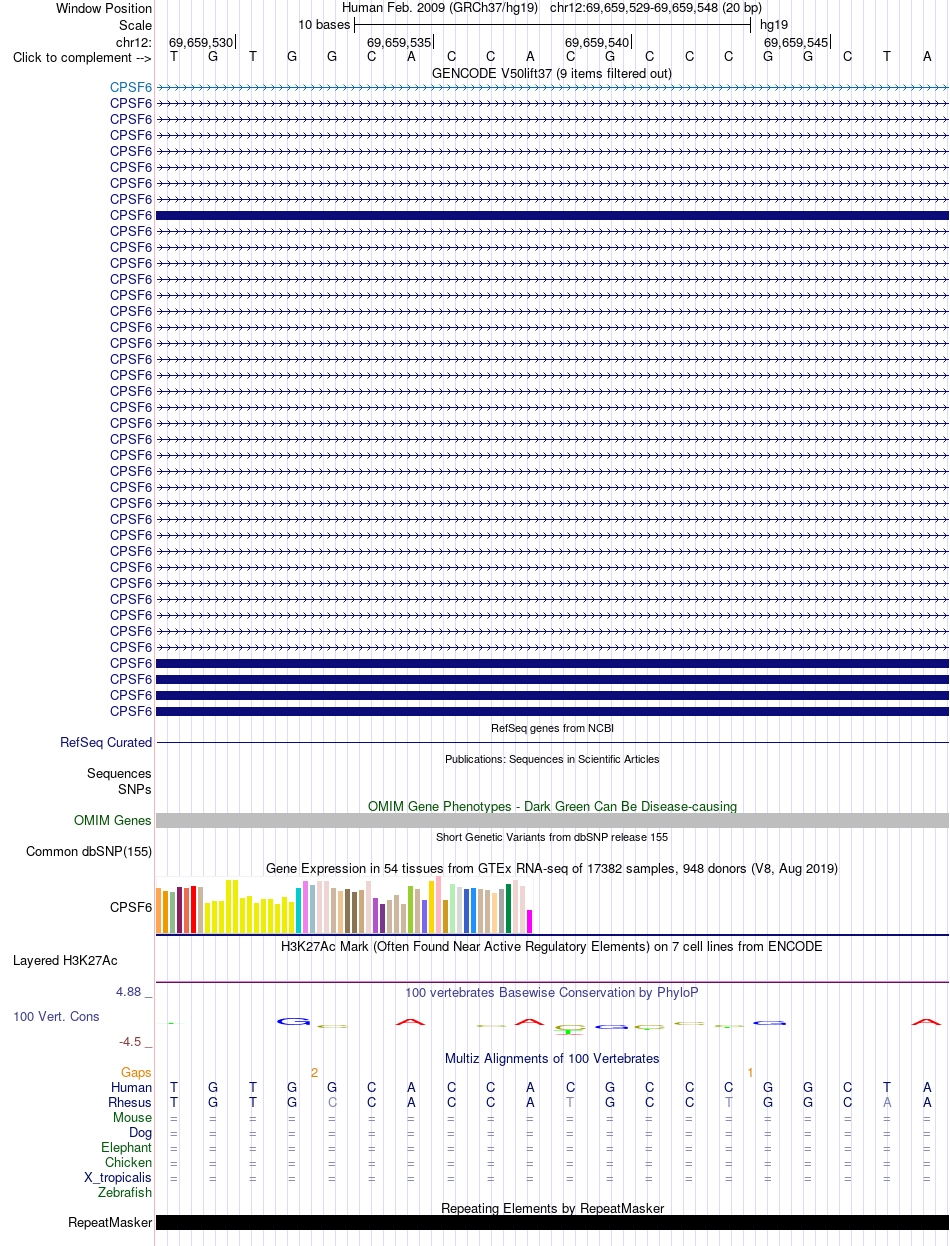Click the magenta last bar in GTEx chart
The height and width of the screenshot is (1246, 950).
[x=530, y=921]
